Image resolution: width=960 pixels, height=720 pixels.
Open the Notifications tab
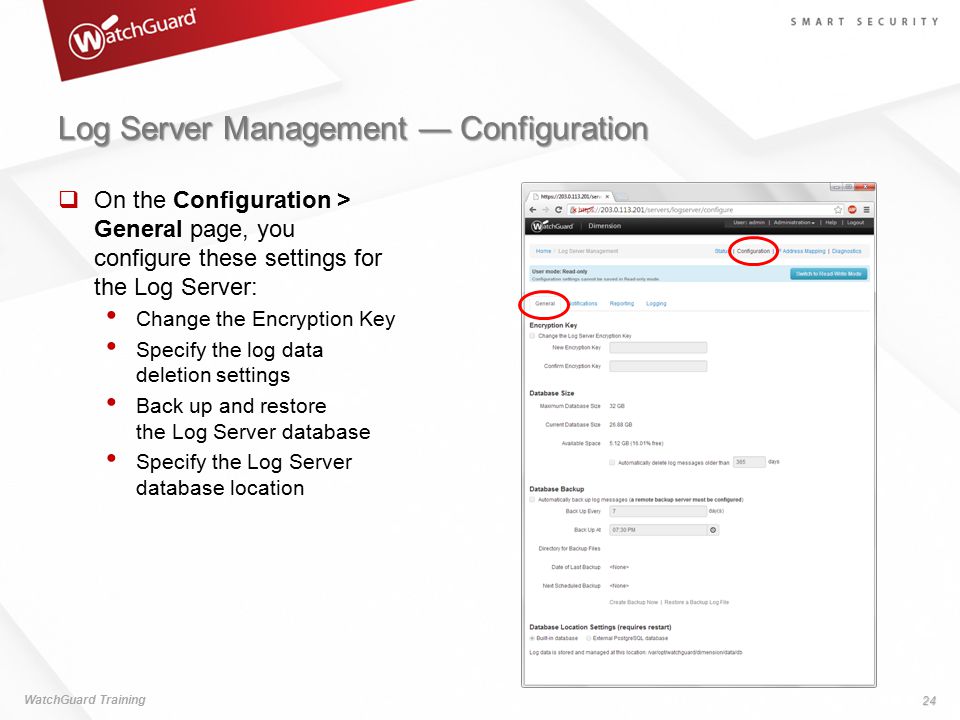(x=582, y=304)
